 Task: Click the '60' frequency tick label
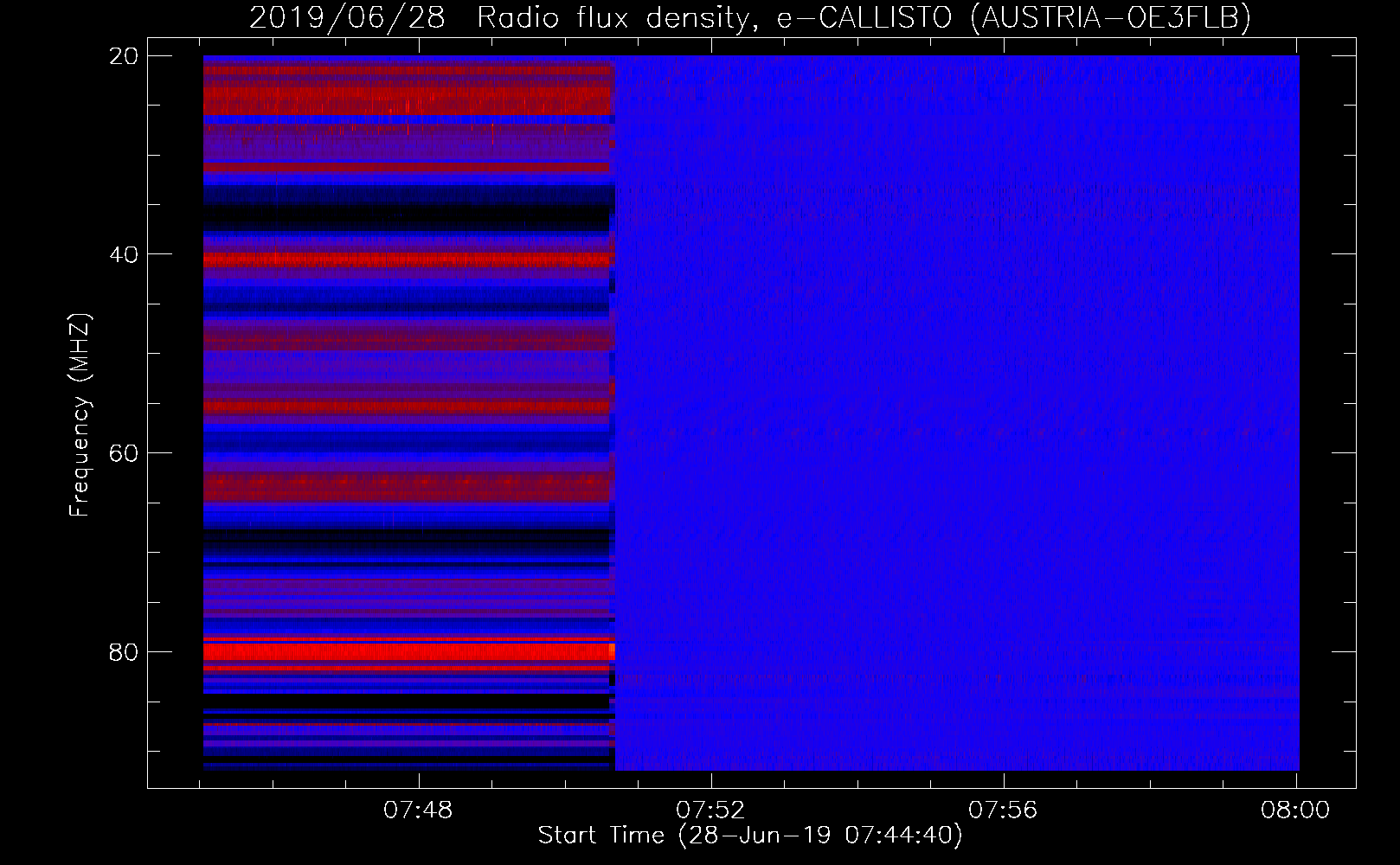(124, 453)
